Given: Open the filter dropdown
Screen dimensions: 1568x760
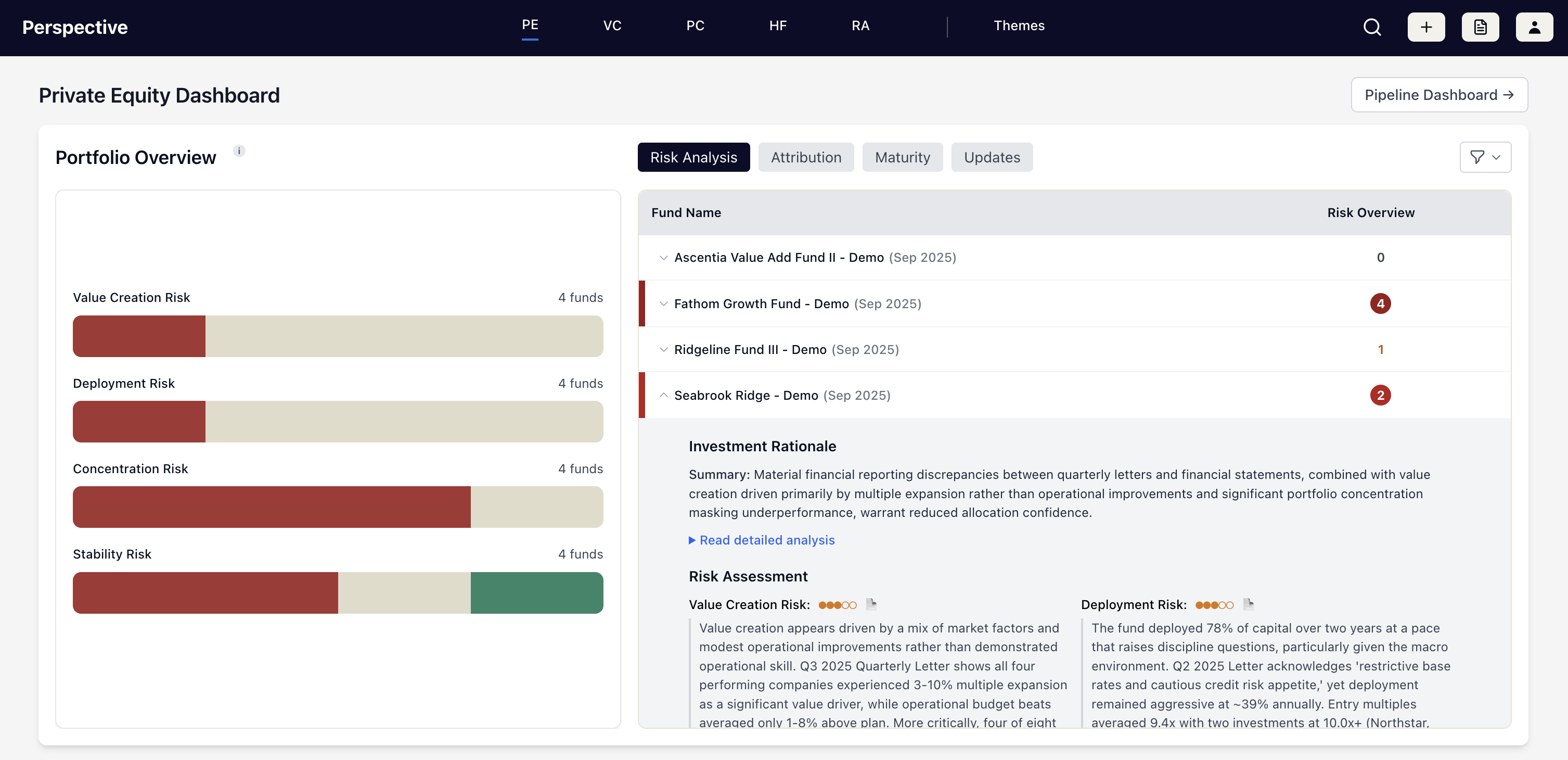Looking at the screenshot, I should (x=1485, y=157).
